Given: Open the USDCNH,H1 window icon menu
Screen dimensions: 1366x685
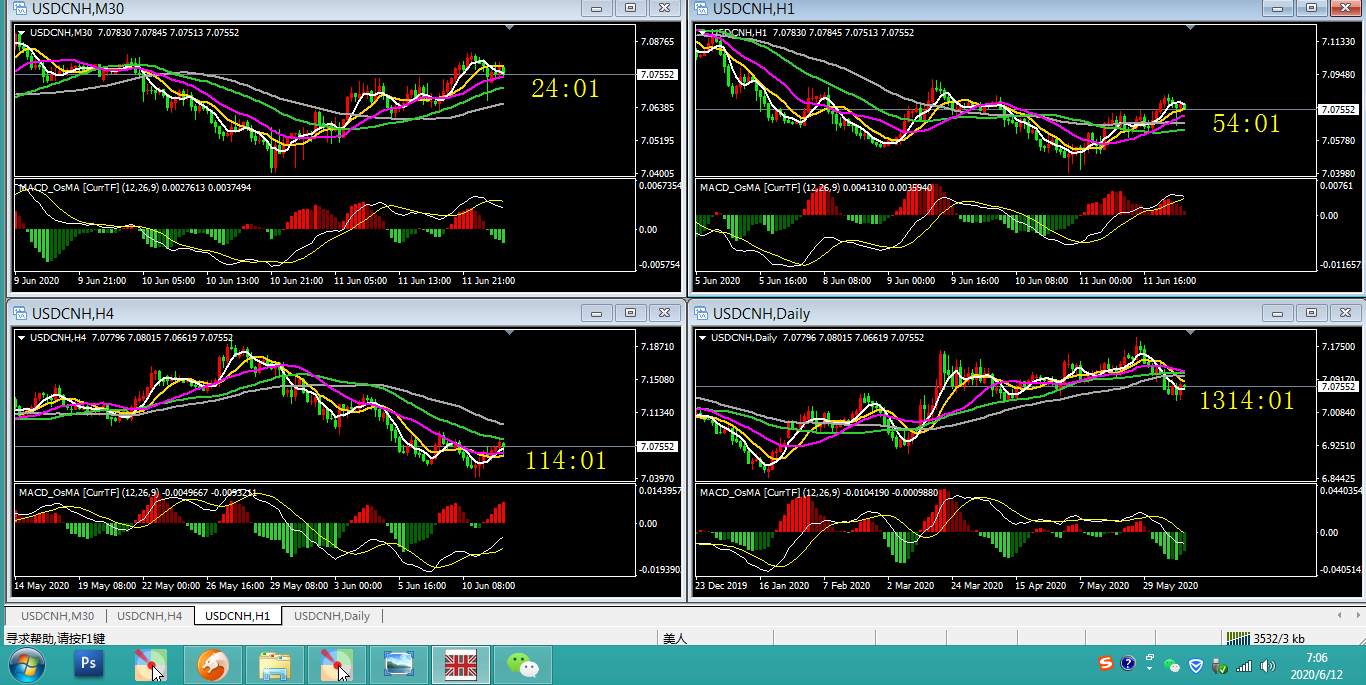Looking at the screenshot, I should pyautogui.click(x=702, y=8).
